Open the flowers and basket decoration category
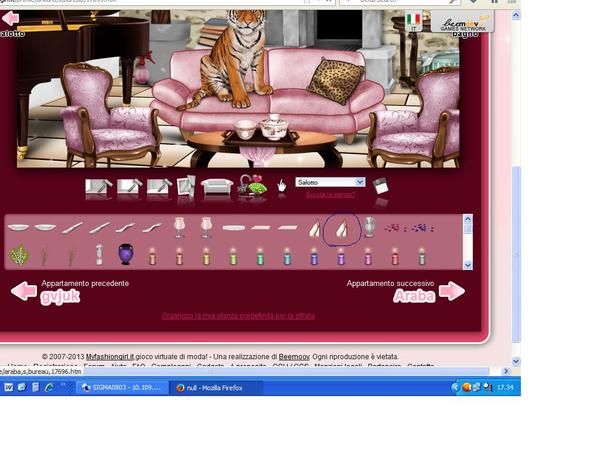The image size is (600, 450). (x=251, y=186)
